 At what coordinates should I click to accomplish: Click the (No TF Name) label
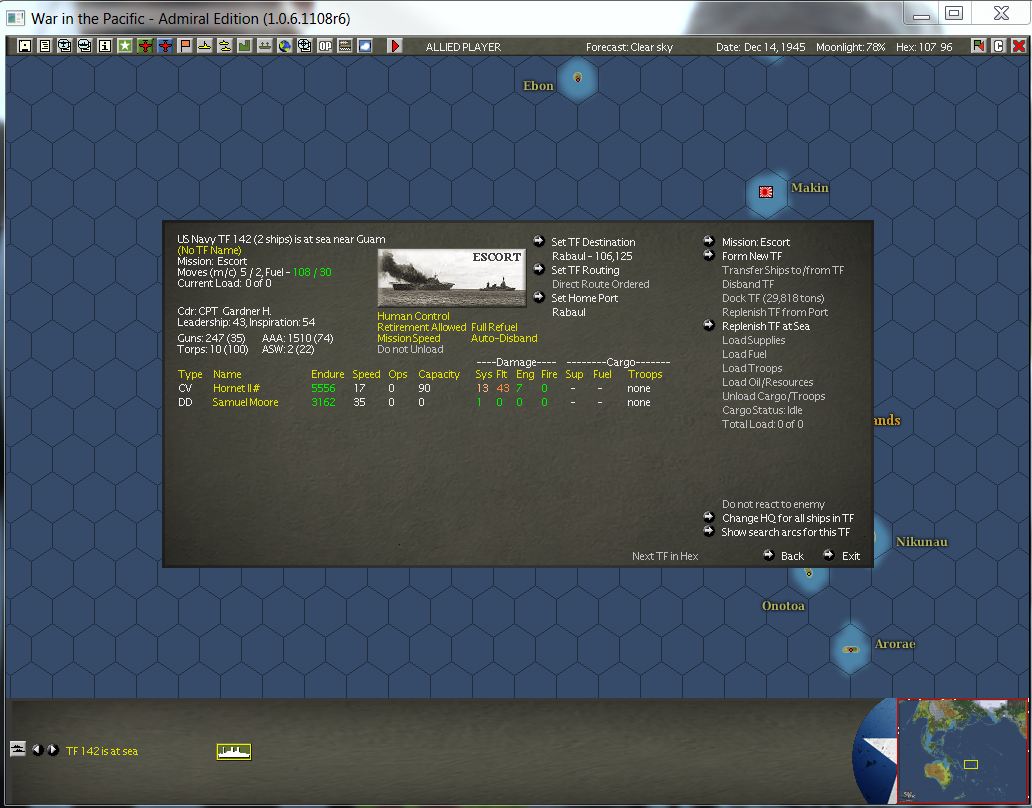pos(209,250)
